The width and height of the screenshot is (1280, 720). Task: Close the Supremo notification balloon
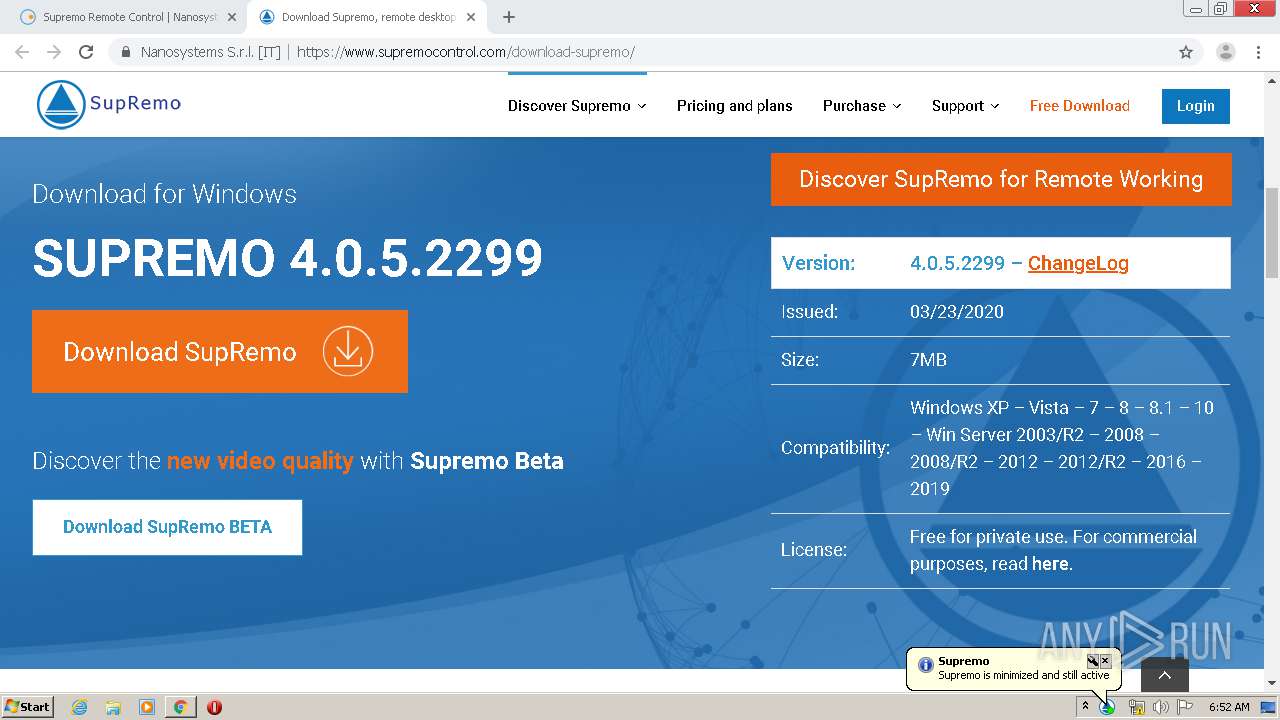(x=1105, y=661)
